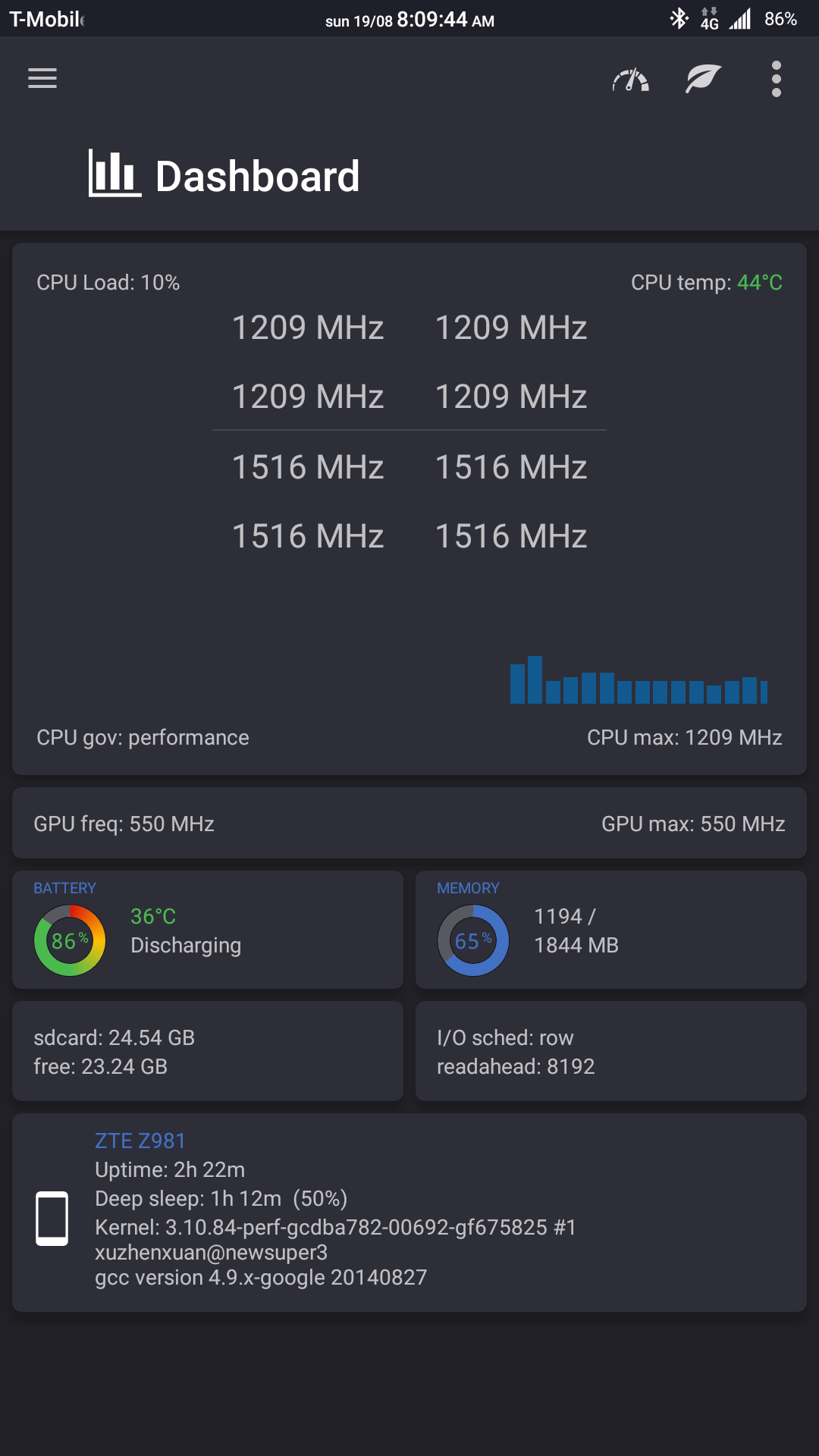Open the I/O sched: row card
The height and width of the screenshot is (1456, 819).
[610, 1051]
